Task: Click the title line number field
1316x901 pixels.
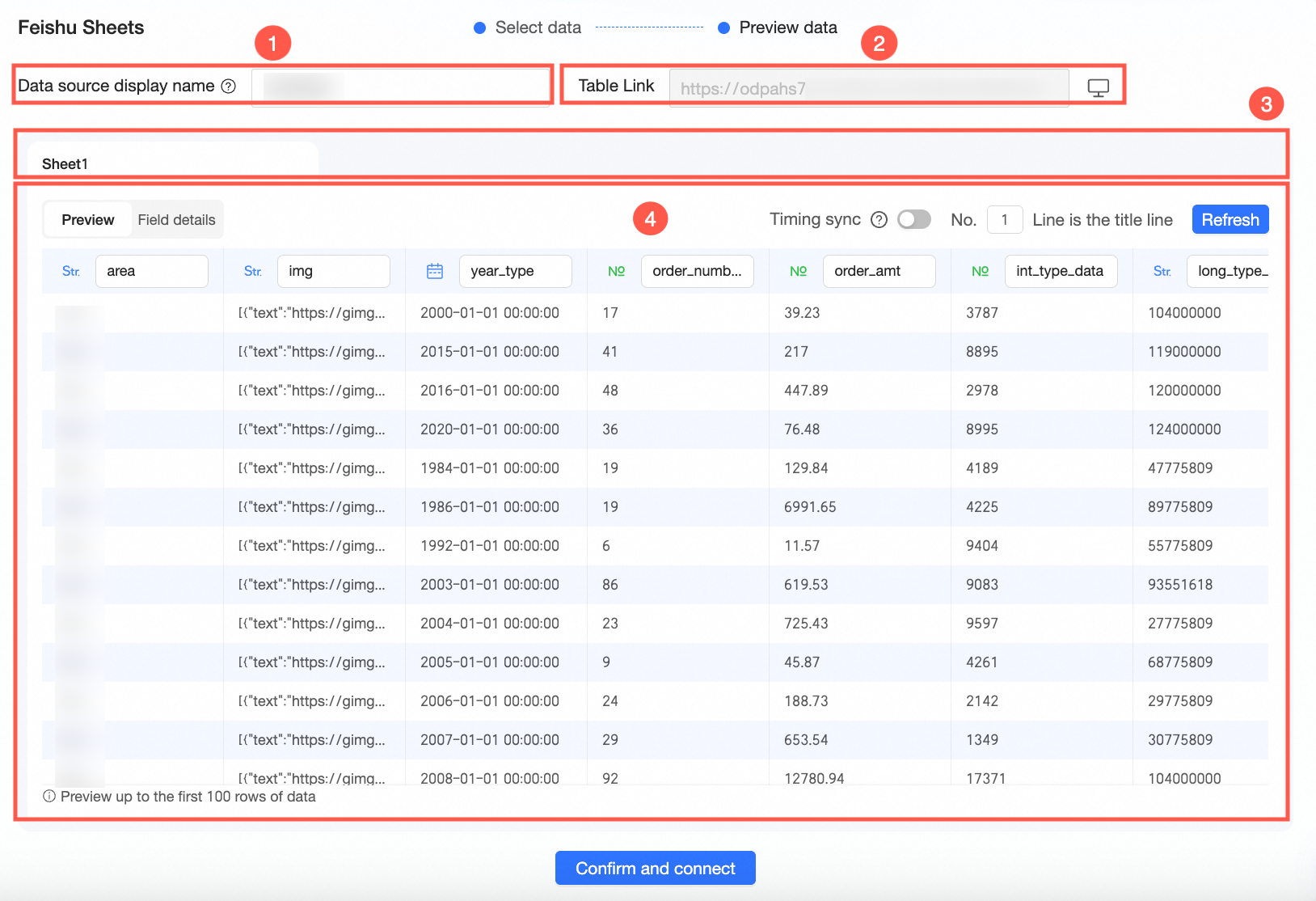Action: 1005,220
